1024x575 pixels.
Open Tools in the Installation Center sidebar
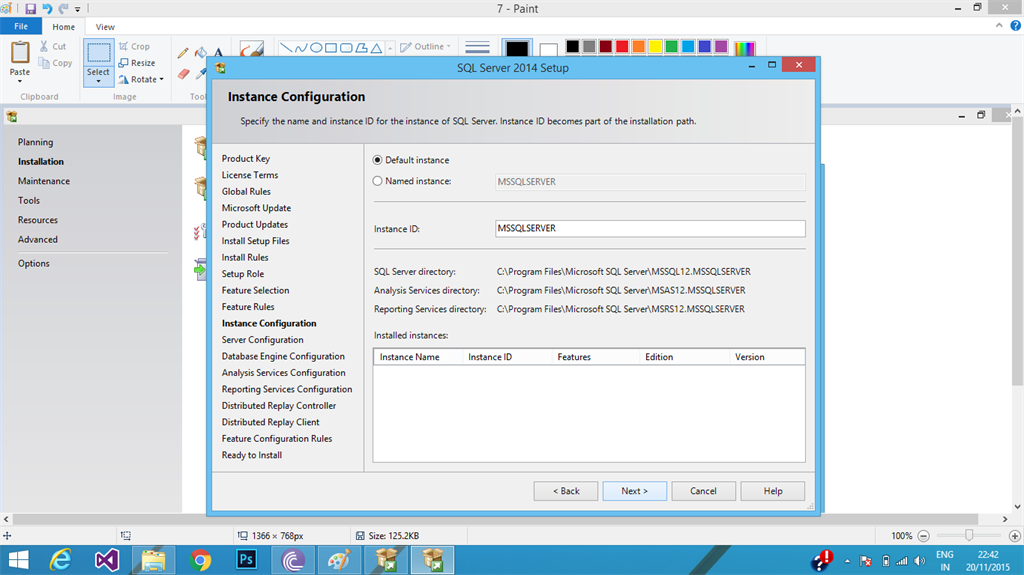pyautogui.click(x=29, y=201)
